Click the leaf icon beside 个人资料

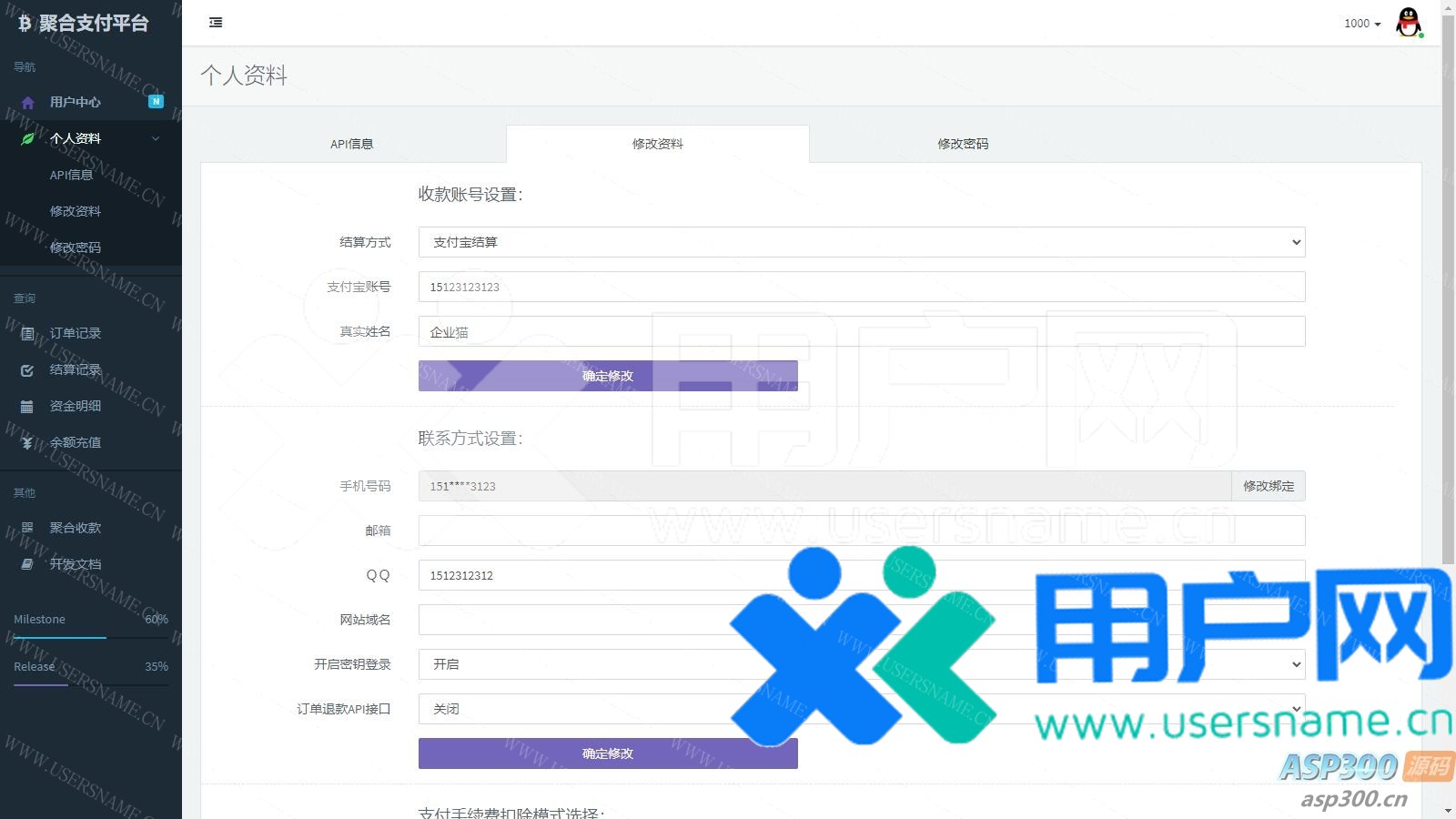(x=27, y=139)
